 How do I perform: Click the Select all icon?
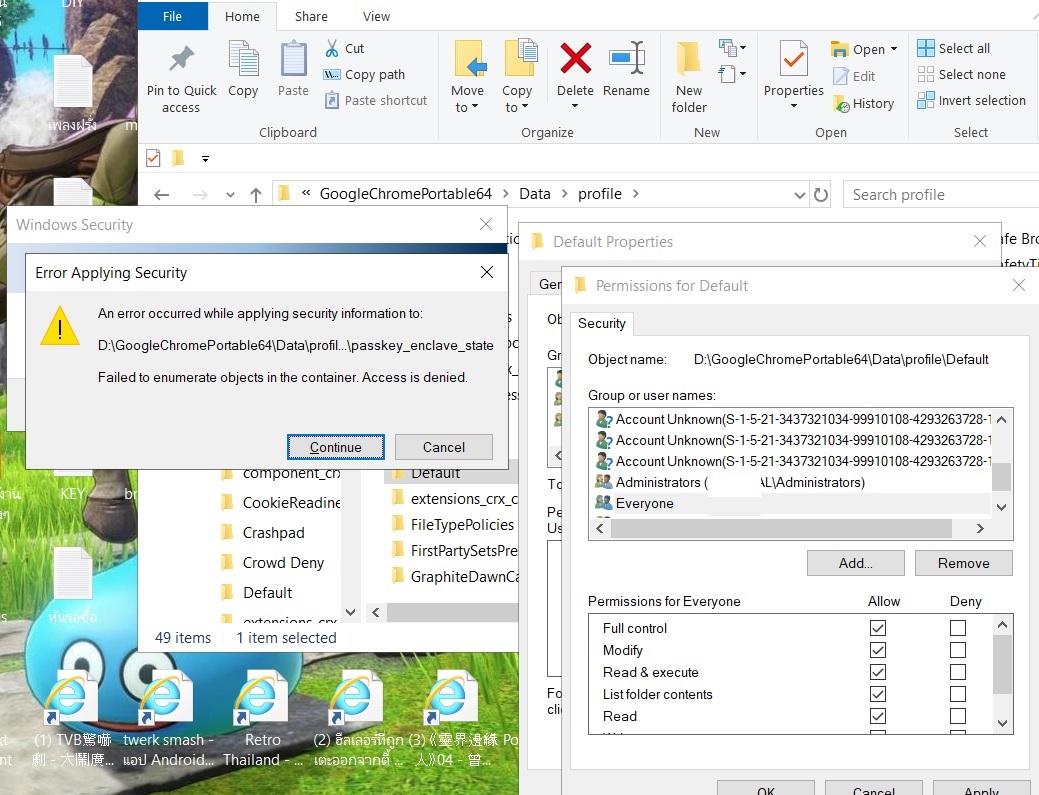[926, 48]
